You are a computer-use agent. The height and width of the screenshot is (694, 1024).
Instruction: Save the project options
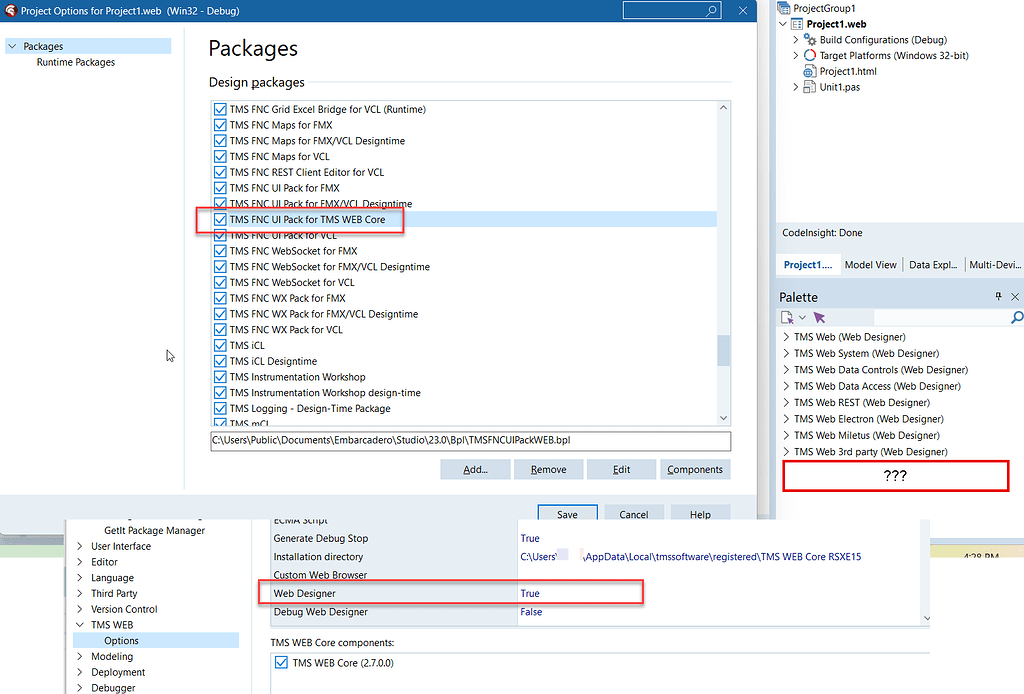point(567,513)
